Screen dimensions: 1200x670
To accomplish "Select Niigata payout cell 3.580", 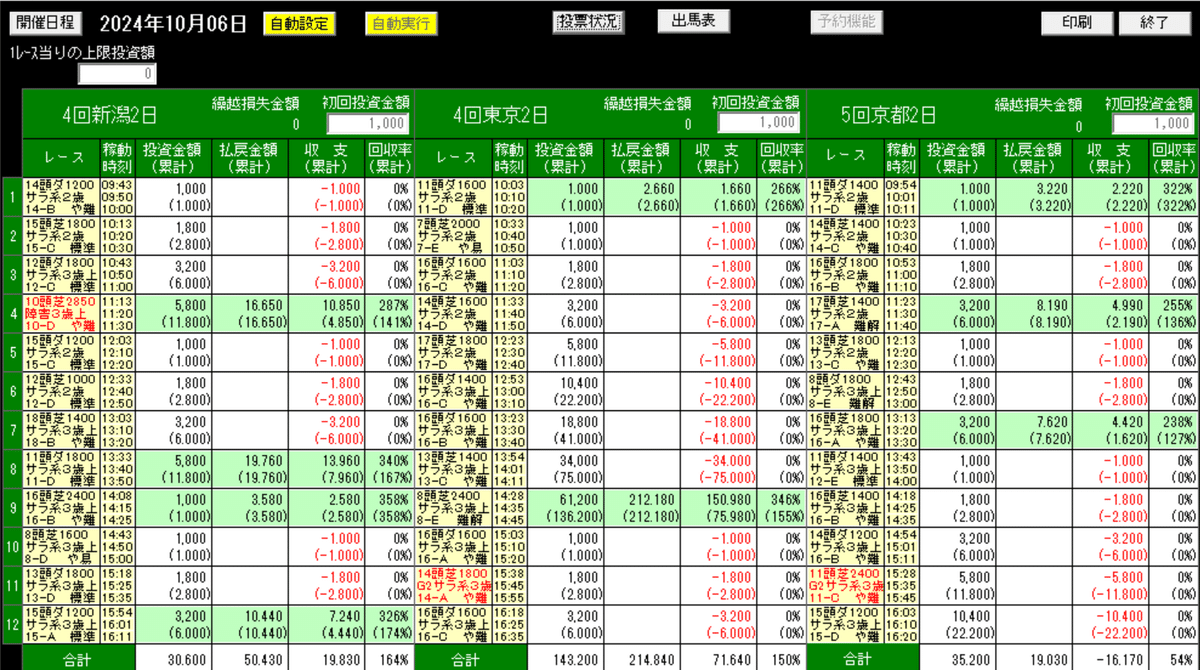I will pos(249,508).
